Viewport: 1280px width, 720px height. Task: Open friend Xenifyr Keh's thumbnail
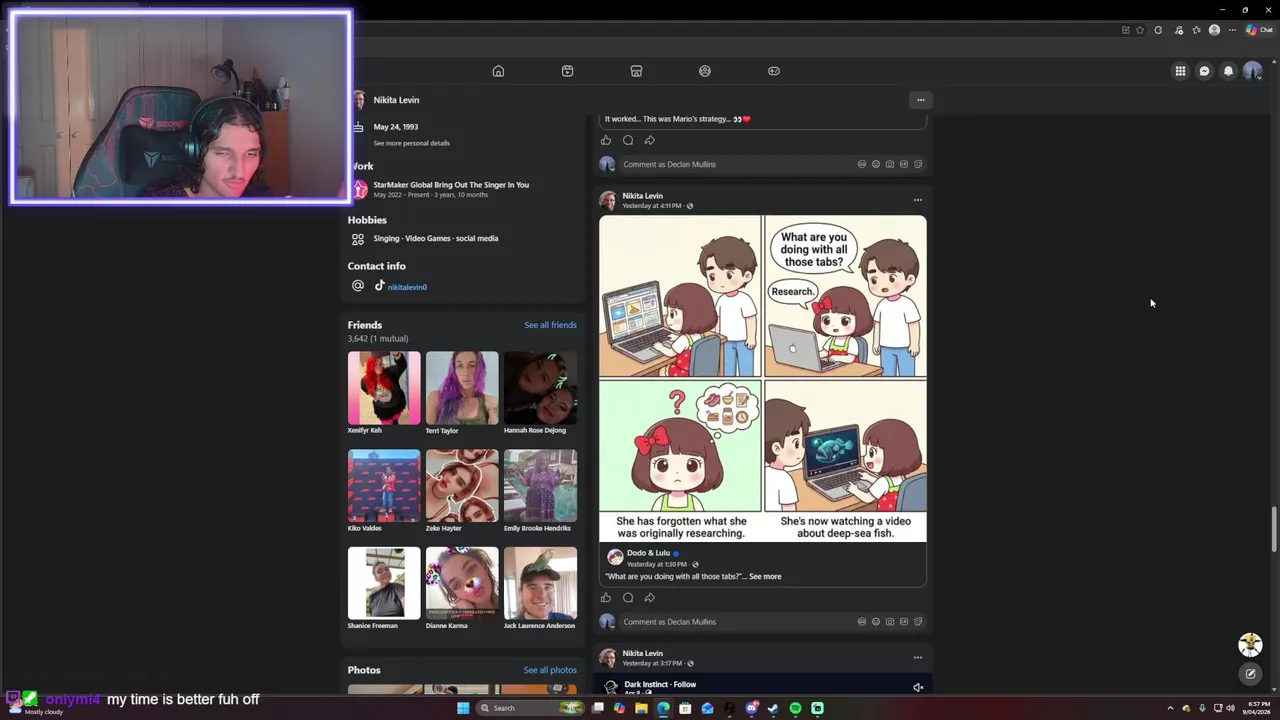pos(384,388)
